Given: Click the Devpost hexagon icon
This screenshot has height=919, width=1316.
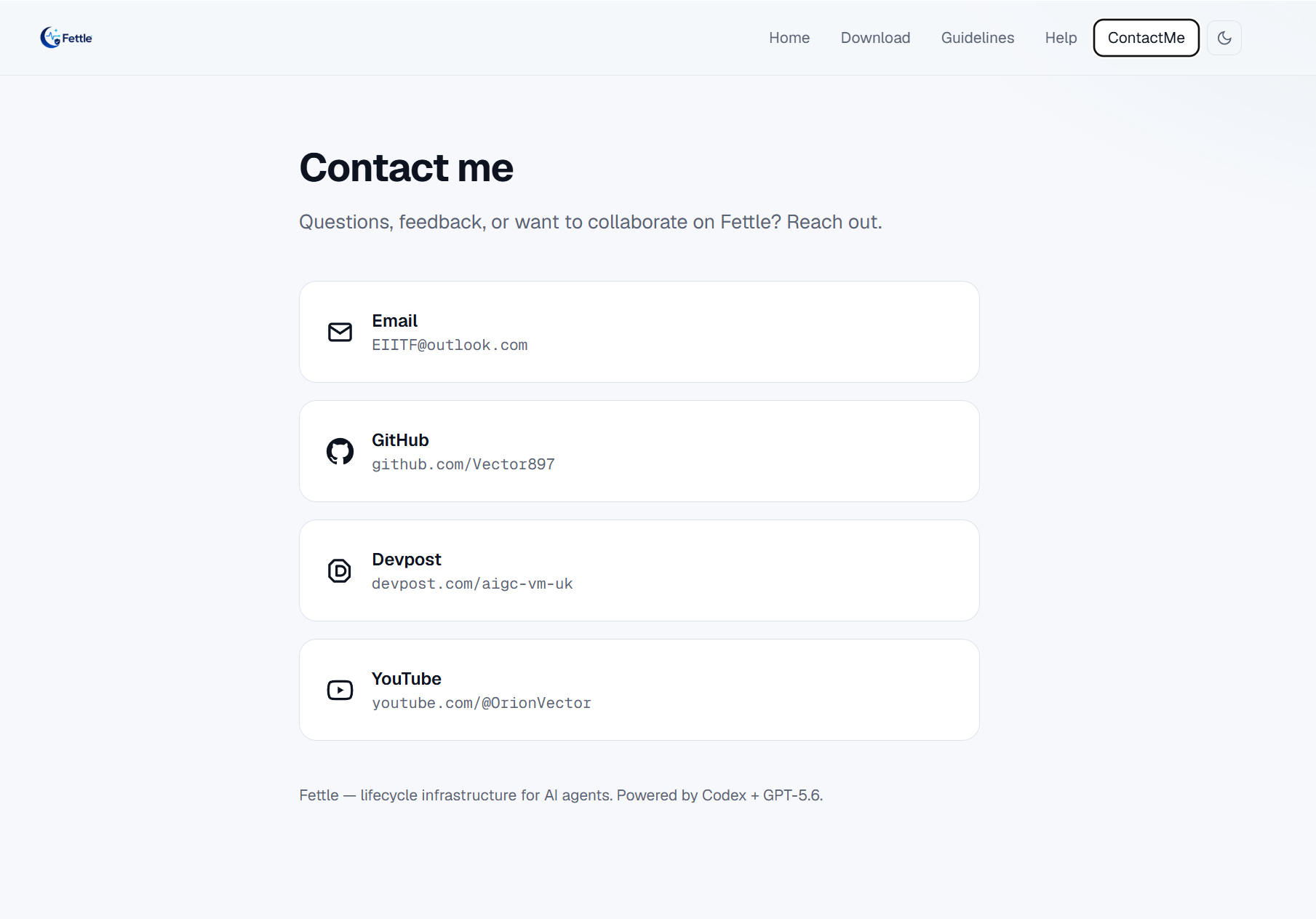Looking at the screenshot, I should [340, 570].
